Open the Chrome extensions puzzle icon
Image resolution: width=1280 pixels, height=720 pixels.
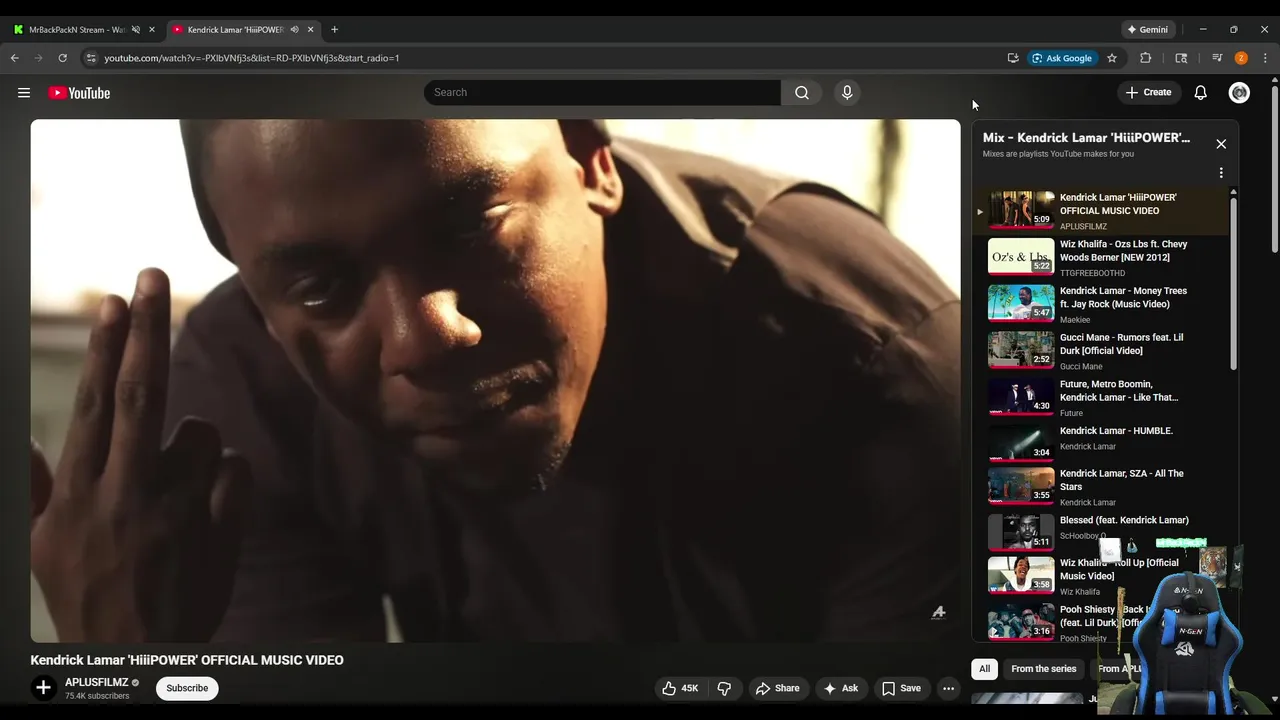[1146, 58]
